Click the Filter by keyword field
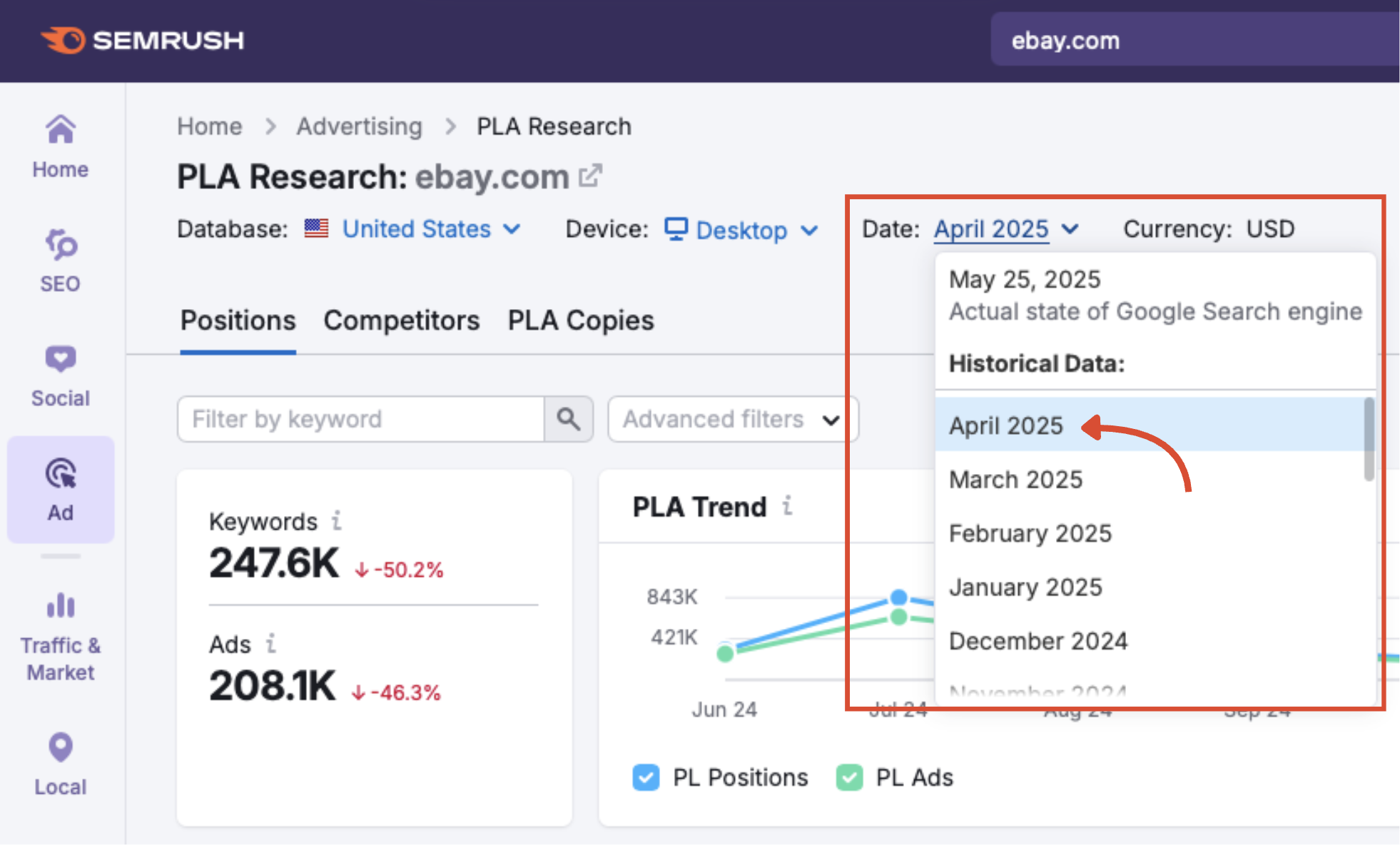This screenshot has height=848, width=1400. [x=360, y=419]
